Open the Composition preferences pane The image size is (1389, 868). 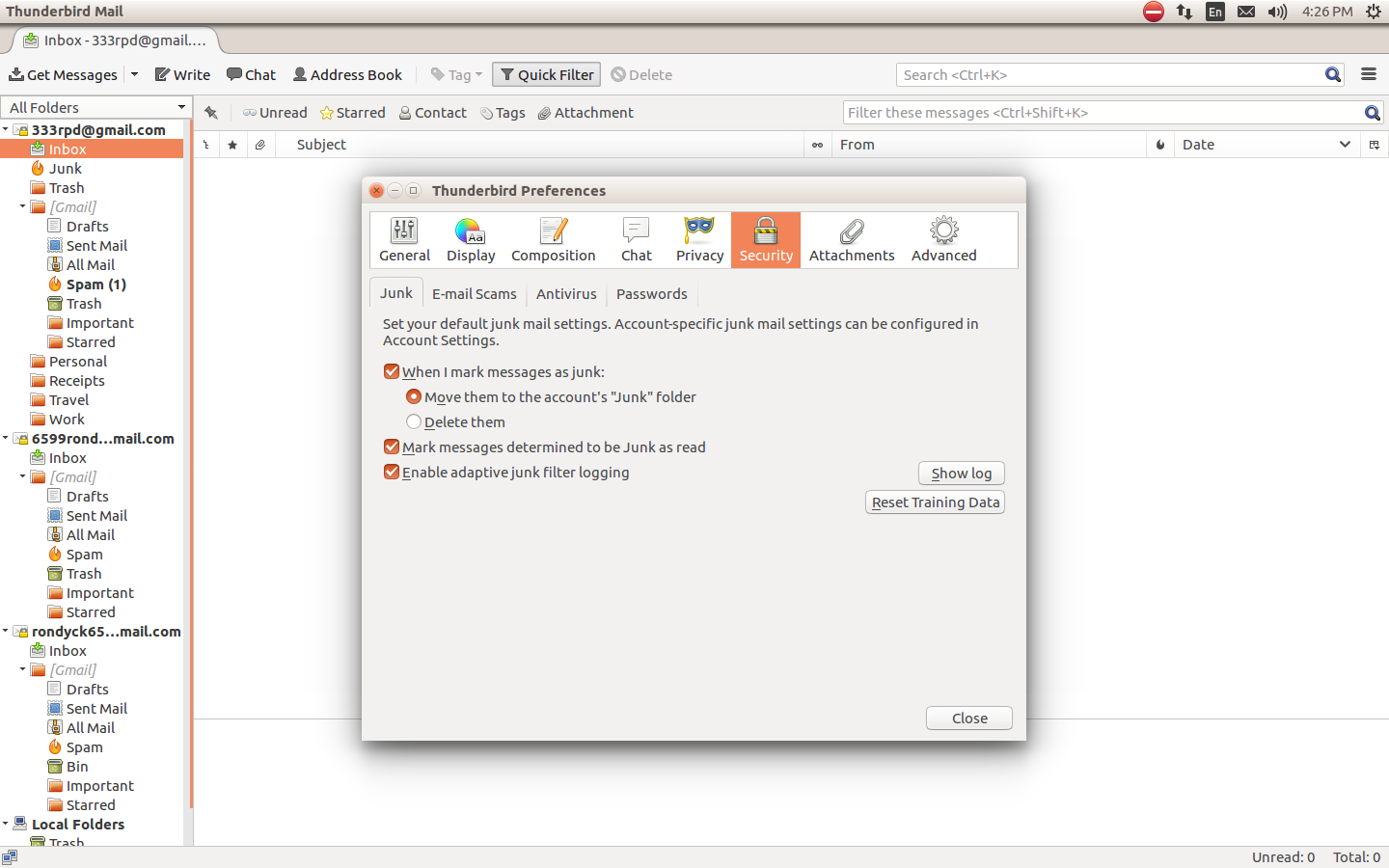(x=554, y=240)
